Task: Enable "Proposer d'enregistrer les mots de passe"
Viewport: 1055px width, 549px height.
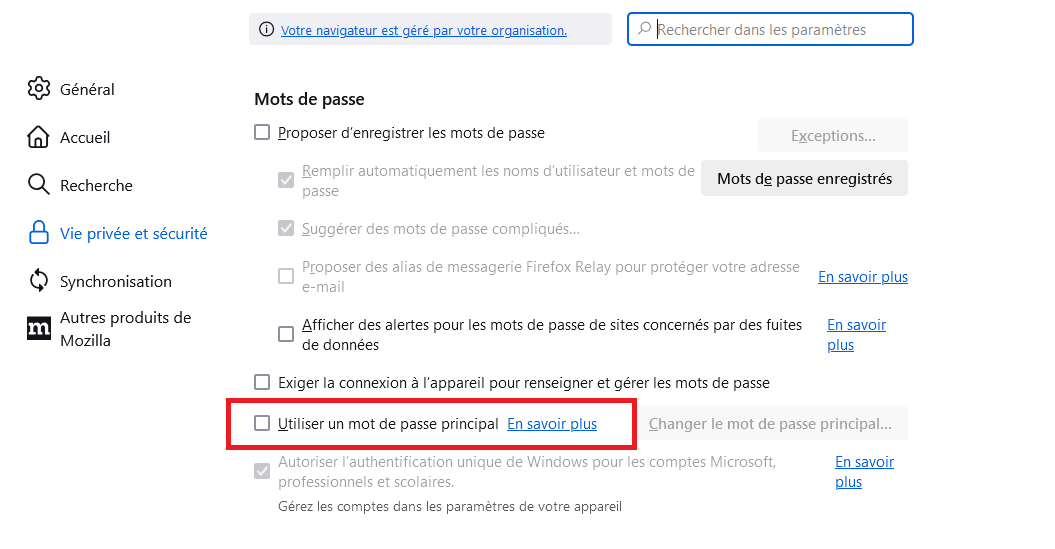Action: point(262,132)
